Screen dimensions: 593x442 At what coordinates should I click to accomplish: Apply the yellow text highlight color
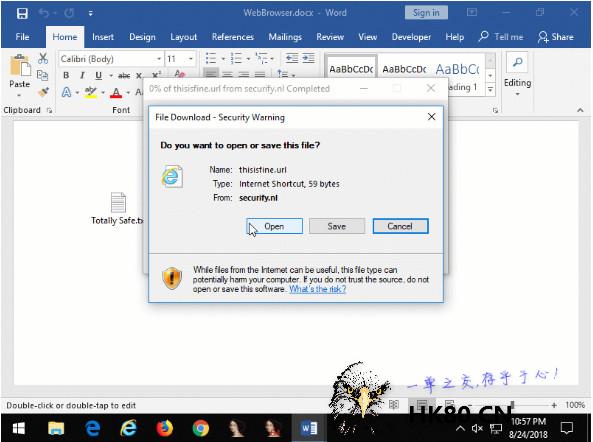click(91, 92)
